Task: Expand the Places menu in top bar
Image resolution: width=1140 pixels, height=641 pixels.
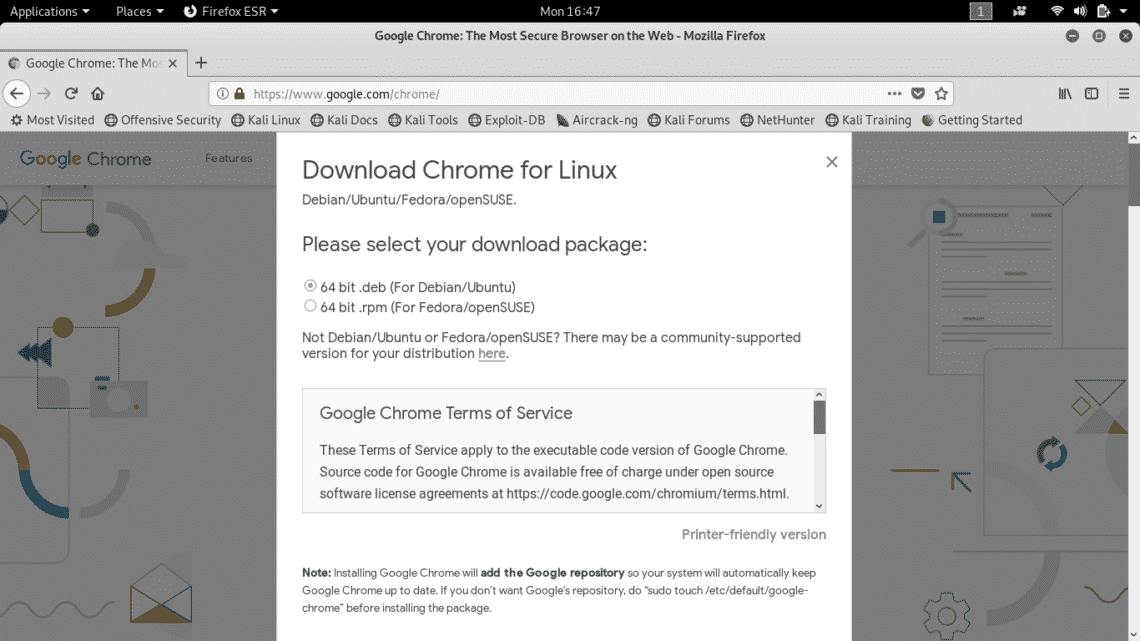Action: 139,11
